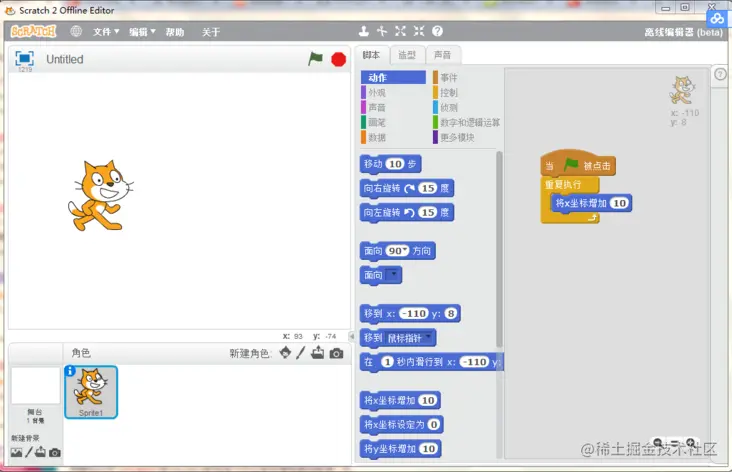
Task: Select the grow sprite tool
Action: [x=401, y=31]
